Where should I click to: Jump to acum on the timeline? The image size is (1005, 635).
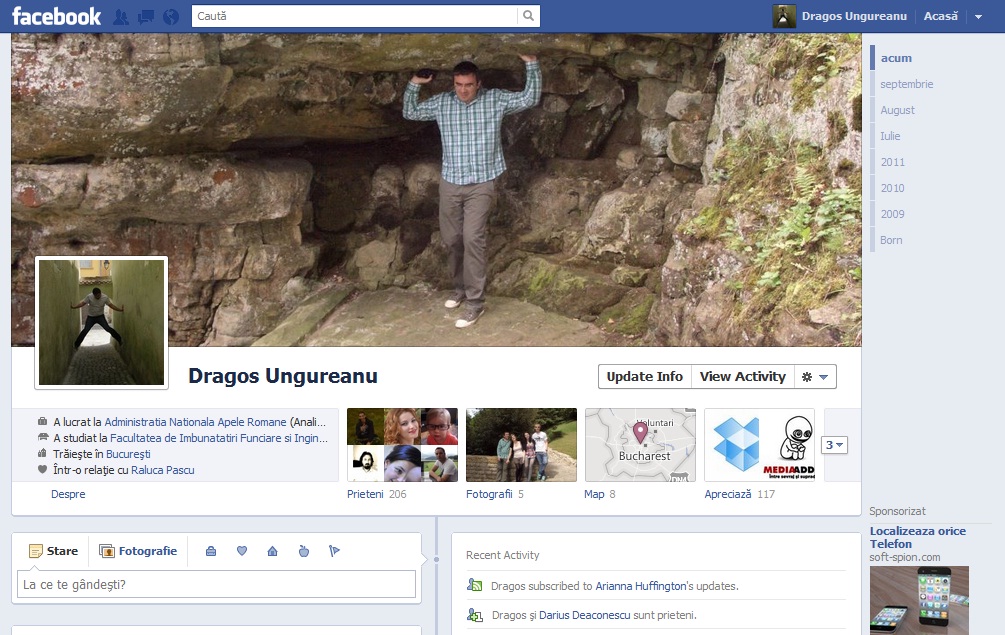[895, 58]
